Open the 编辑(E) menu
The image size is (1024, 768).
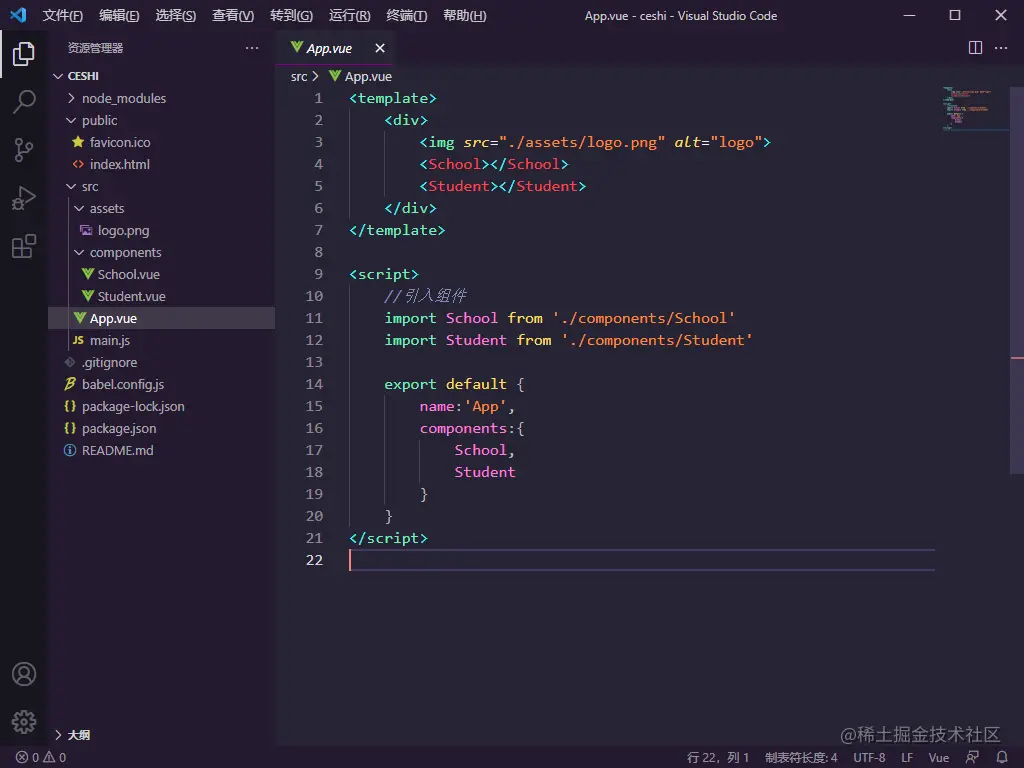pyautogui.click(x=119, y=16)
